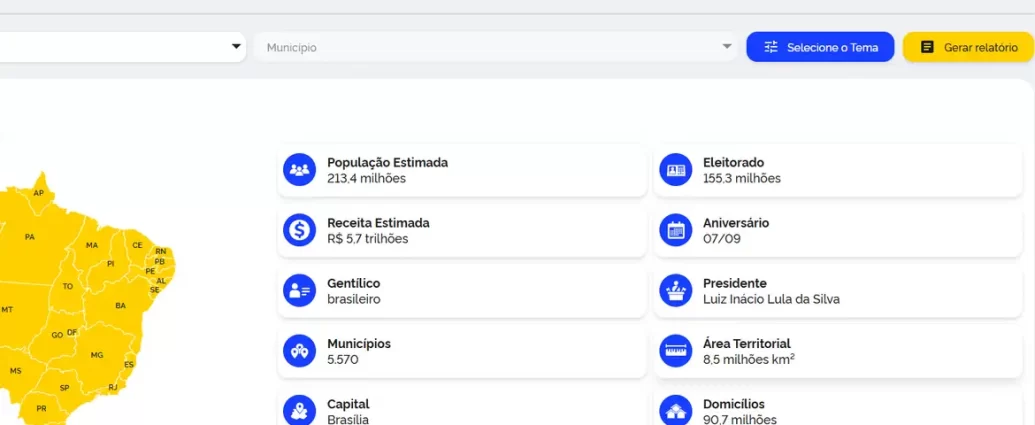The image size is (1035, 425).
Task: Select Minas Gerais (MG) on the map
Action: 97,355
